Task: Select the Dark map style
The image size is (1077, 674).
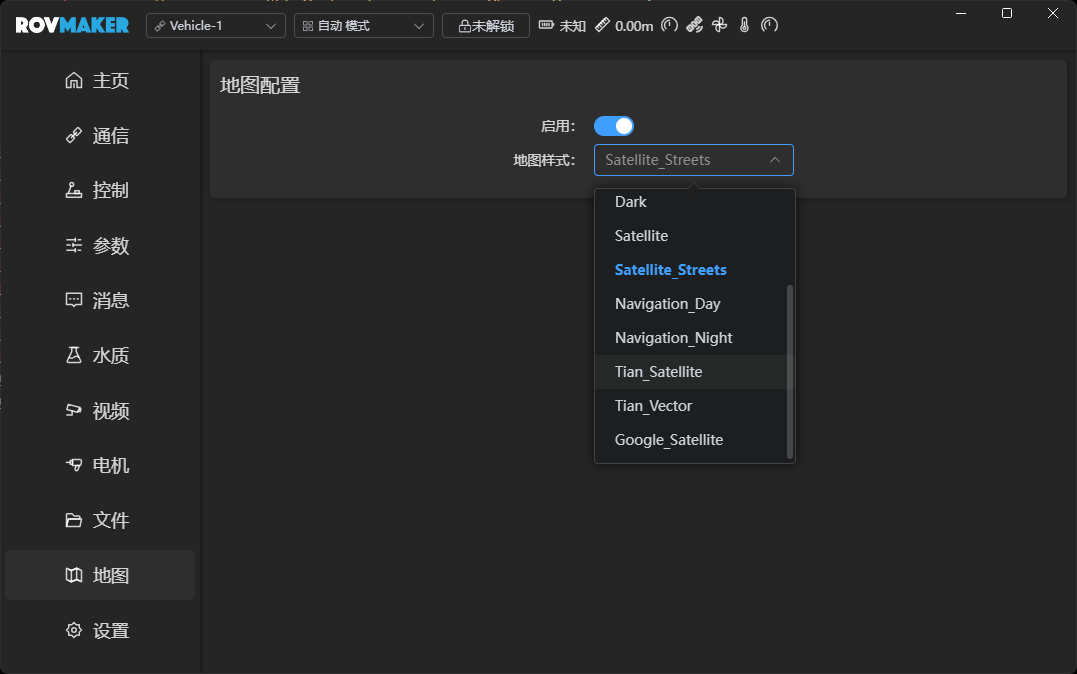Action: coord(631,202)
